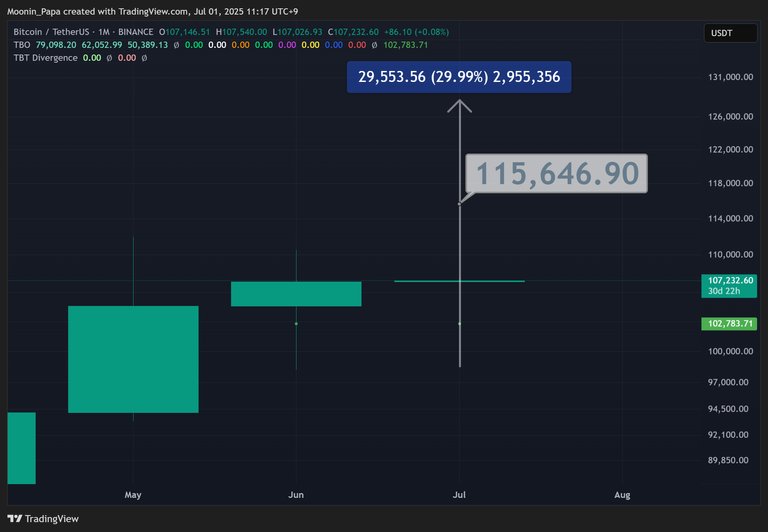Click the 126,000.00 price axis label
Screen dimensions: 768x532
coord(730,117)
